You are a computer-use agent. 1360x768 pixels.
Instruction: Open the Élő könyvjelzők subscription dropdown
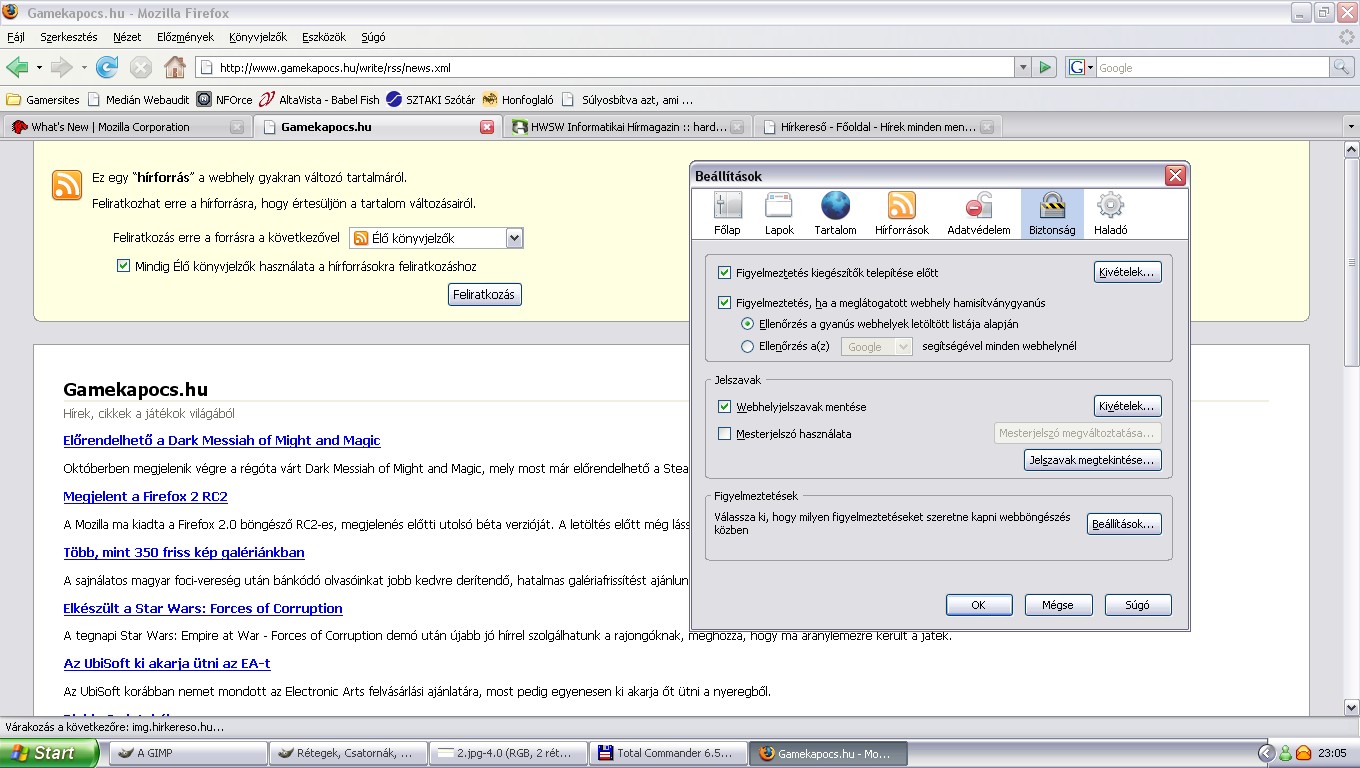(x=436, y=238)
